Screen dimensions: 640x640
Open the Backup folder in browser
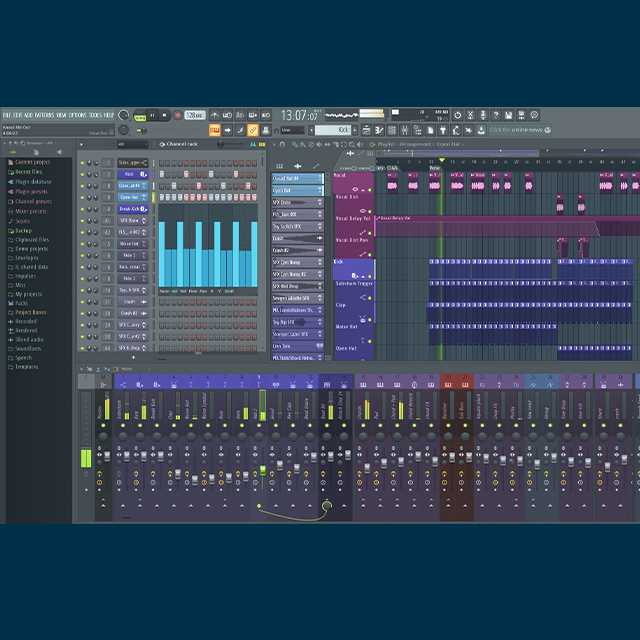pos(23,229)
